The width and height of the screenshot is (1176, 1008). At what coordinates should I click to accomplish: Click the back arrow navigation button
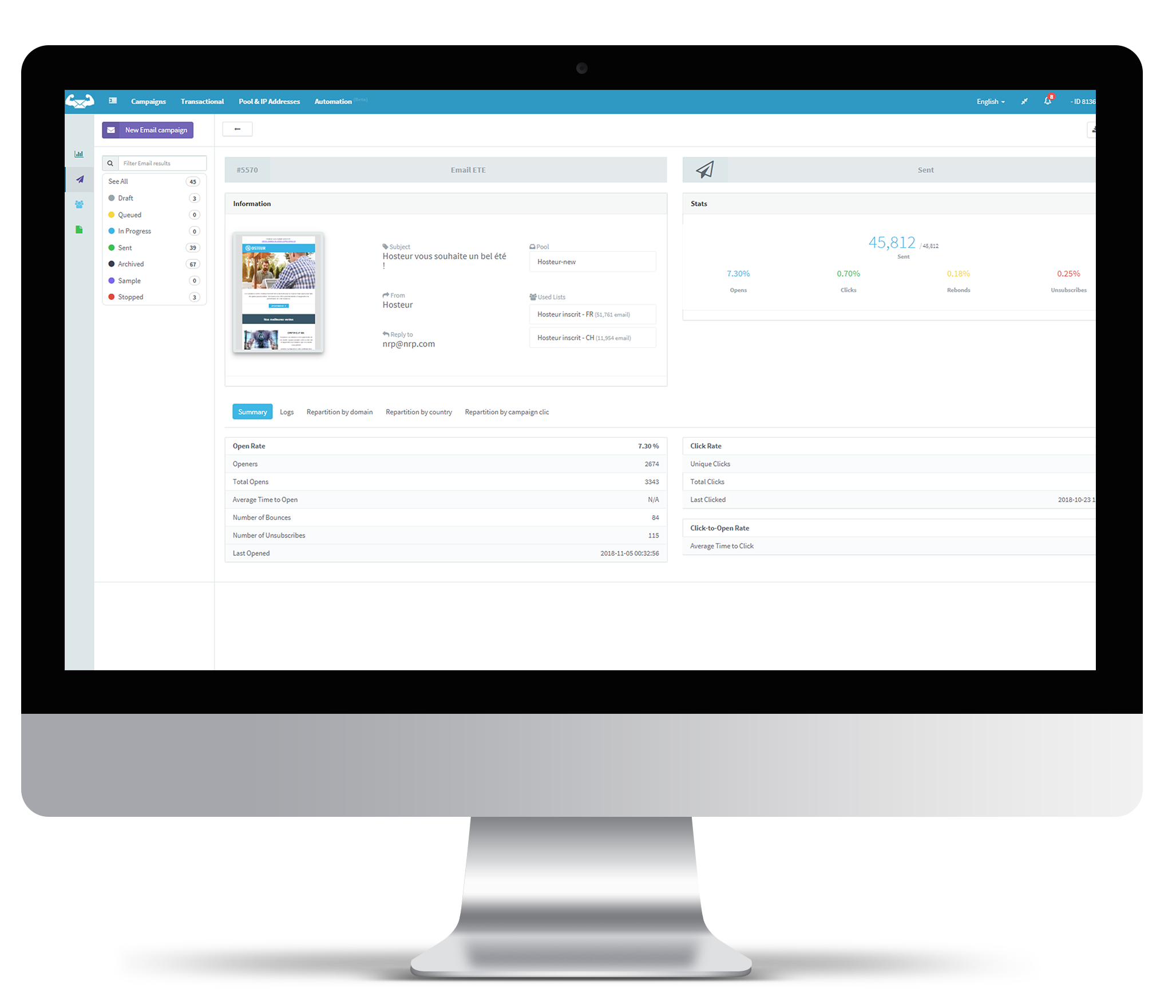237,128
